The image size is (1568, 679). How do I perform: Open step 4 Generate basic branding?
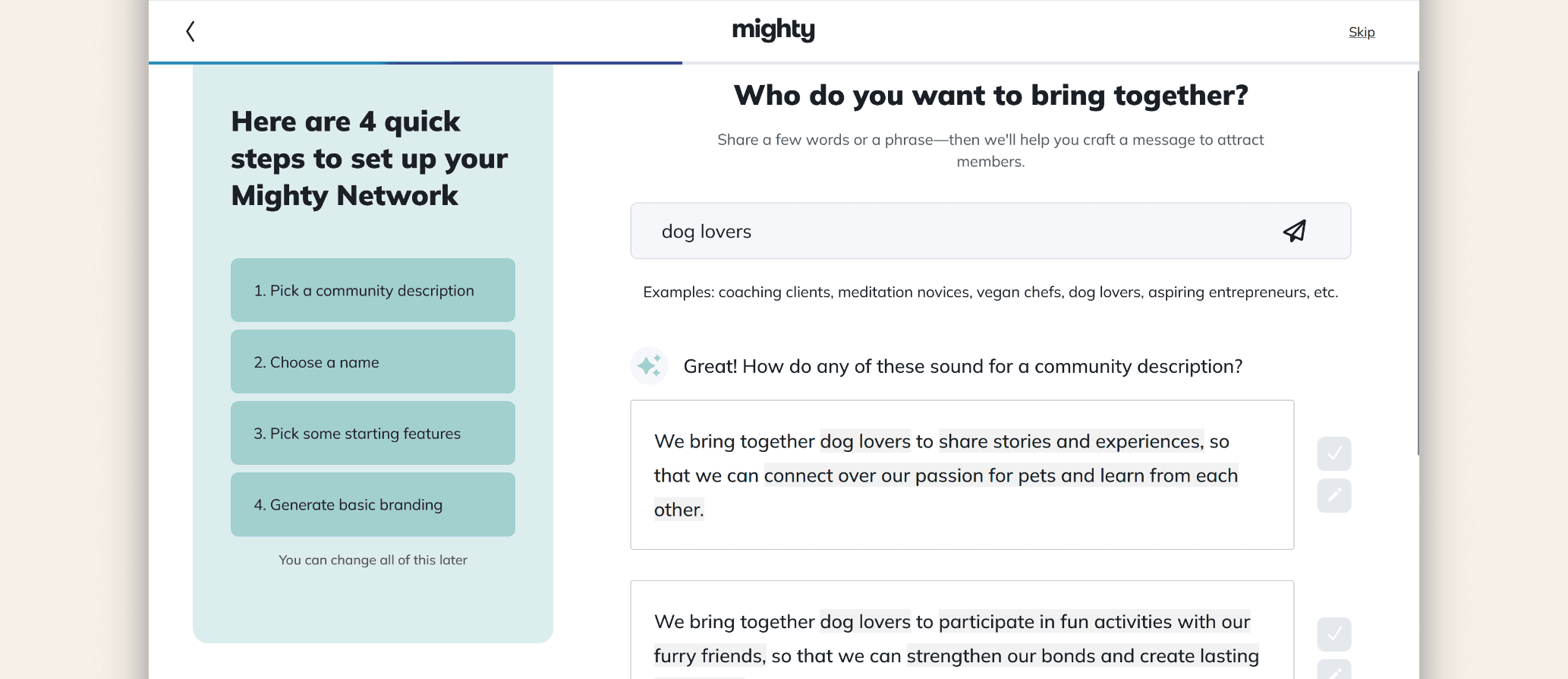[373, 504]
